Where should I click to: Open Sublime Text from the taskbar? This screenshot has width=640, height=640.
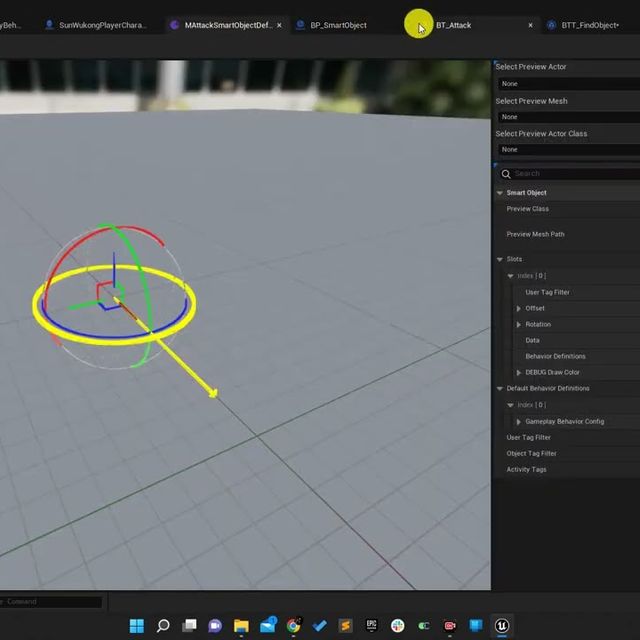[345, 625]
